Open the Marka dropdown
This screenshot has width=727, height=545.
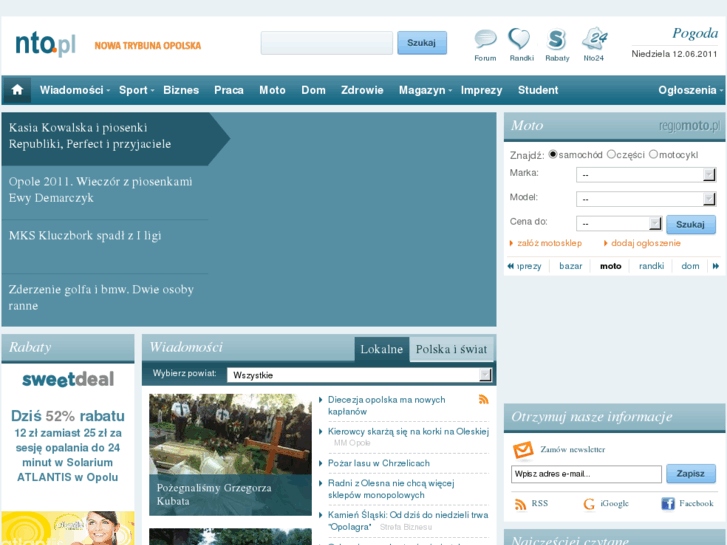(x=646, y=175)
